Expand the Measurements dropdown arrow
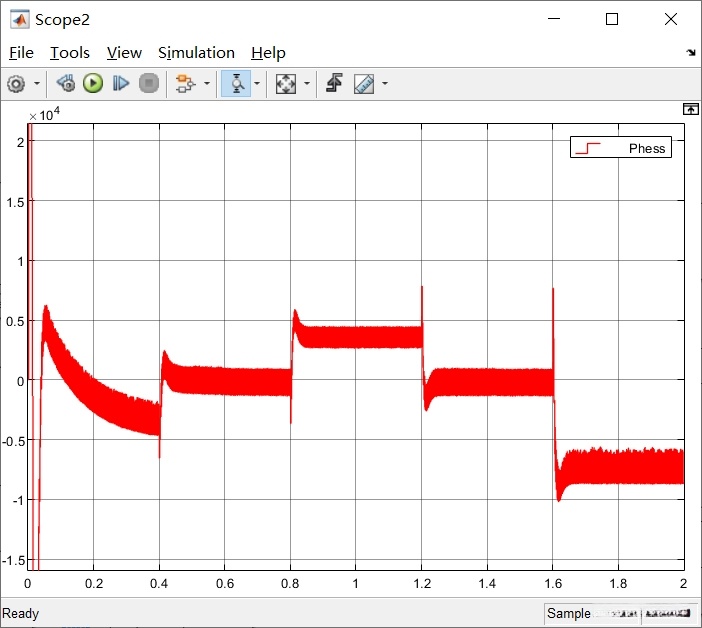 [385, 83]
